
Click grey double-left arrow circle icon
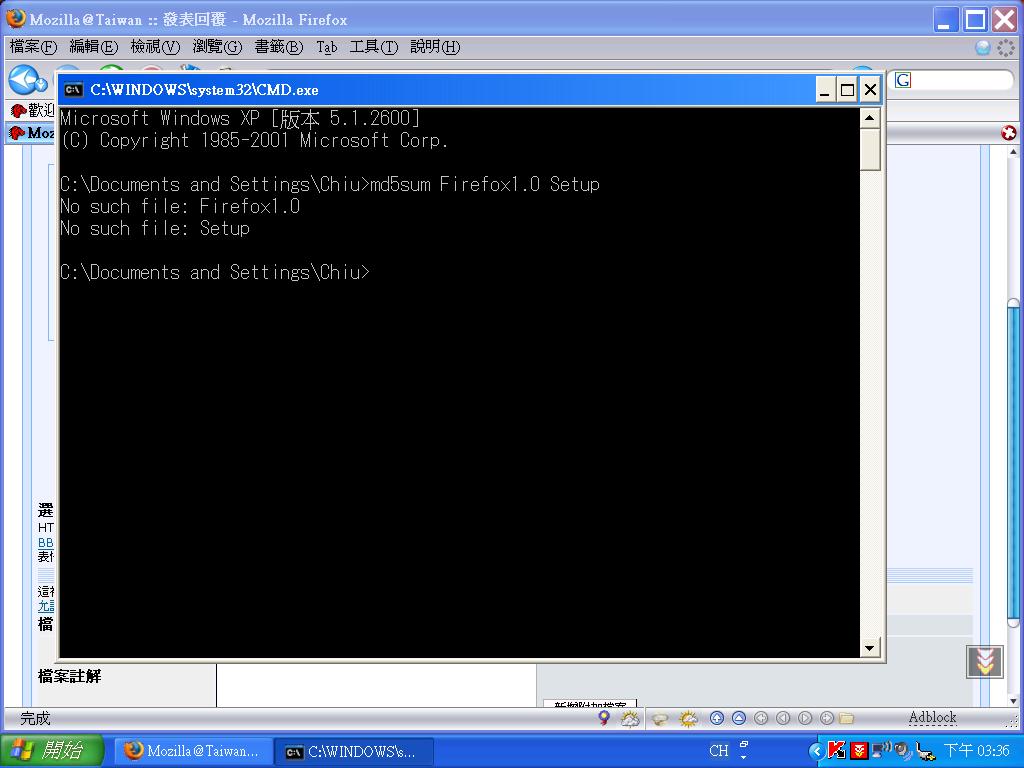(761, 718)
